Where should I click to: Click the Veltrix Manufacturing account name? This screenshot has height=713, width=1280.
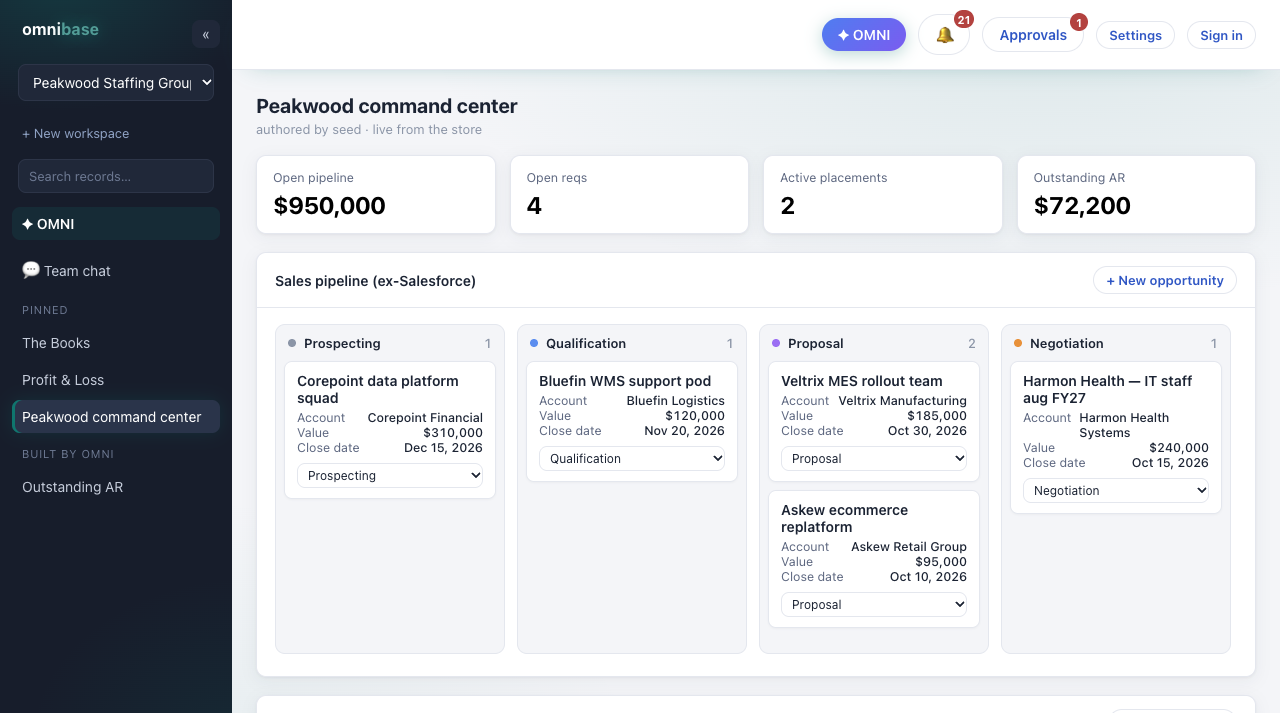pyautogui.click(x=903, y=401)
